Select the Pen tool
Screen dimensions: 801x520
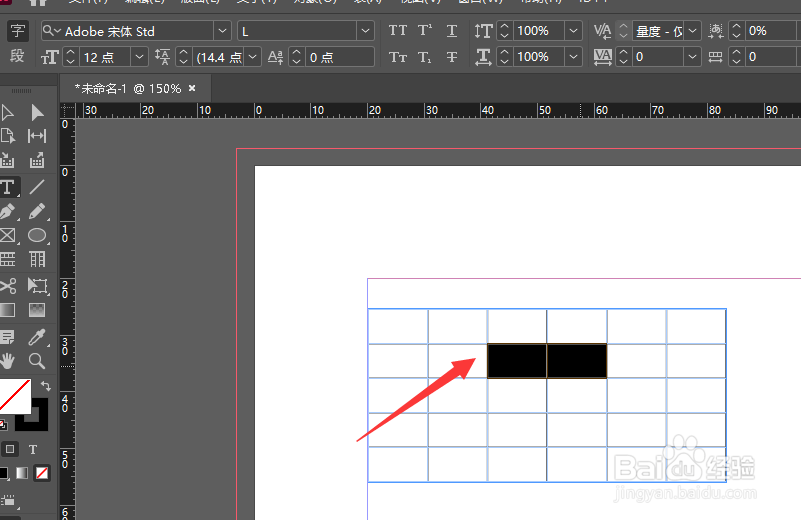pyautogui.click(x=7, y=211)
